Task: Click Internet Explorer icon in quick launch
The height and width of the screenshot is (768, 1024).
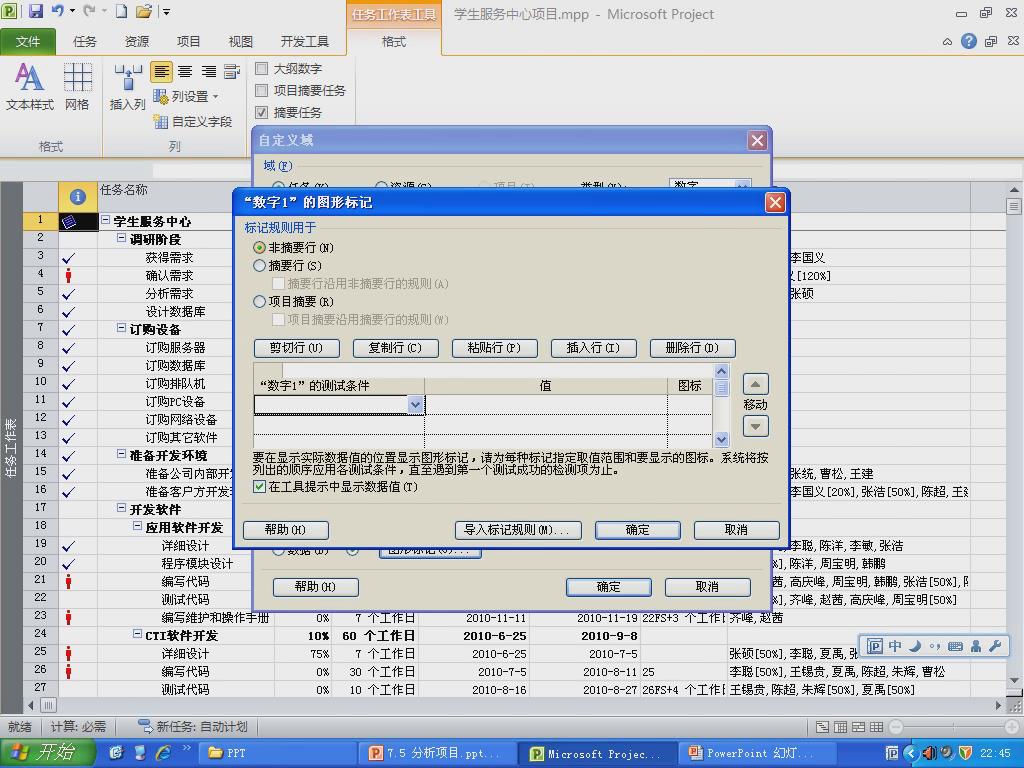Action: (x=163, y=753)
